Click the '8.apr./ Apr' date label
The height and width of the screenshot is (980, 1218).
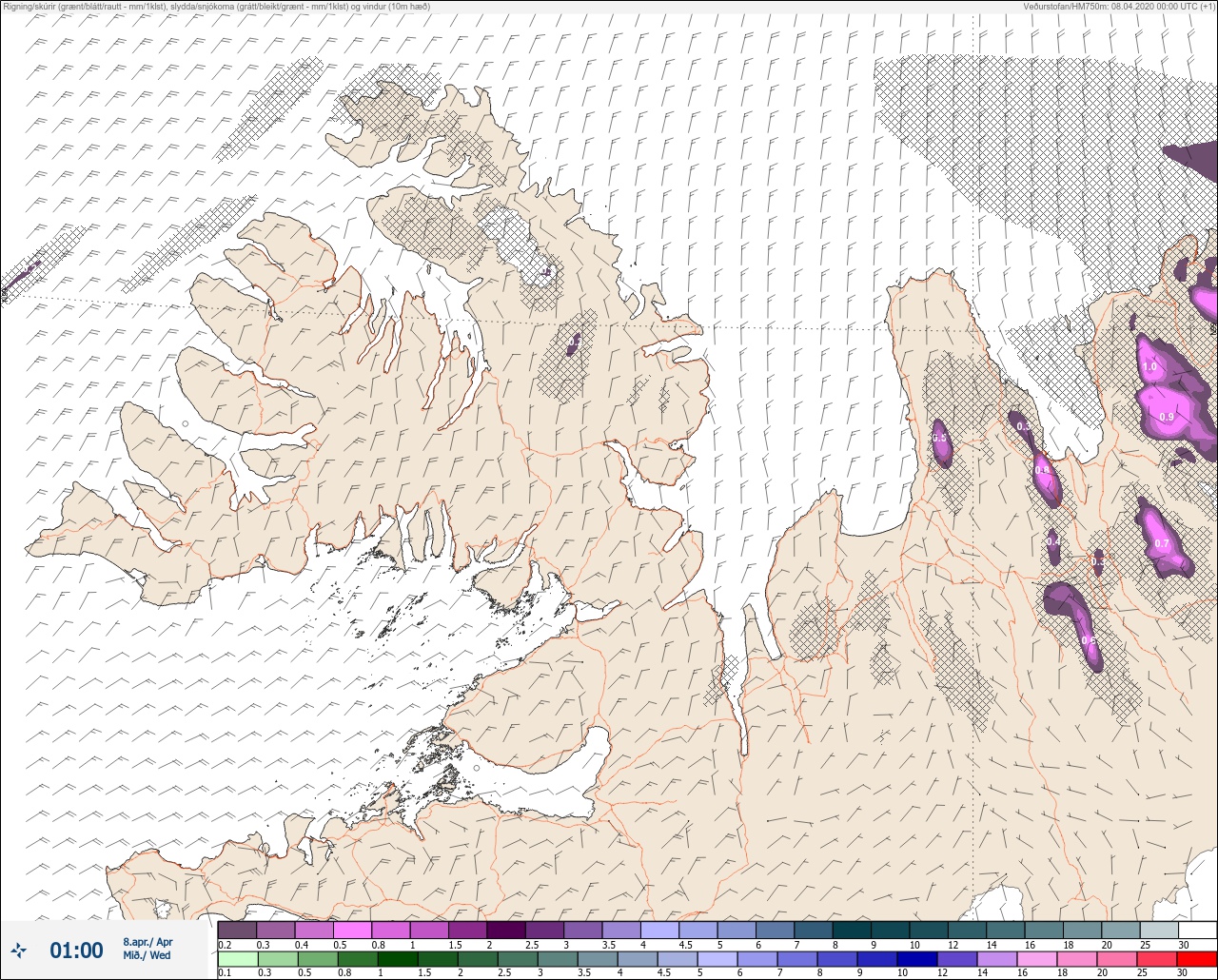(147, 941)
